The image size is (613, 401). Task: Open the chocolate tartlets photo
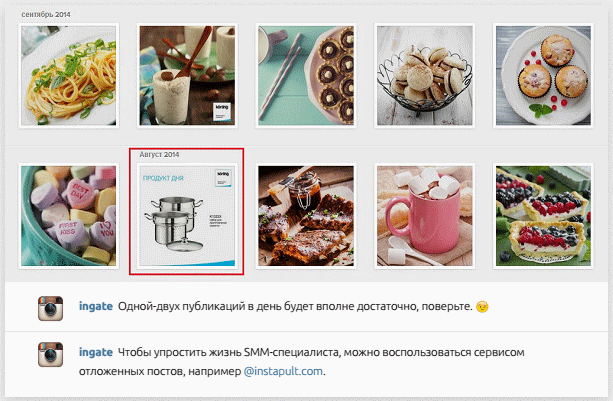tap(306, 75)
